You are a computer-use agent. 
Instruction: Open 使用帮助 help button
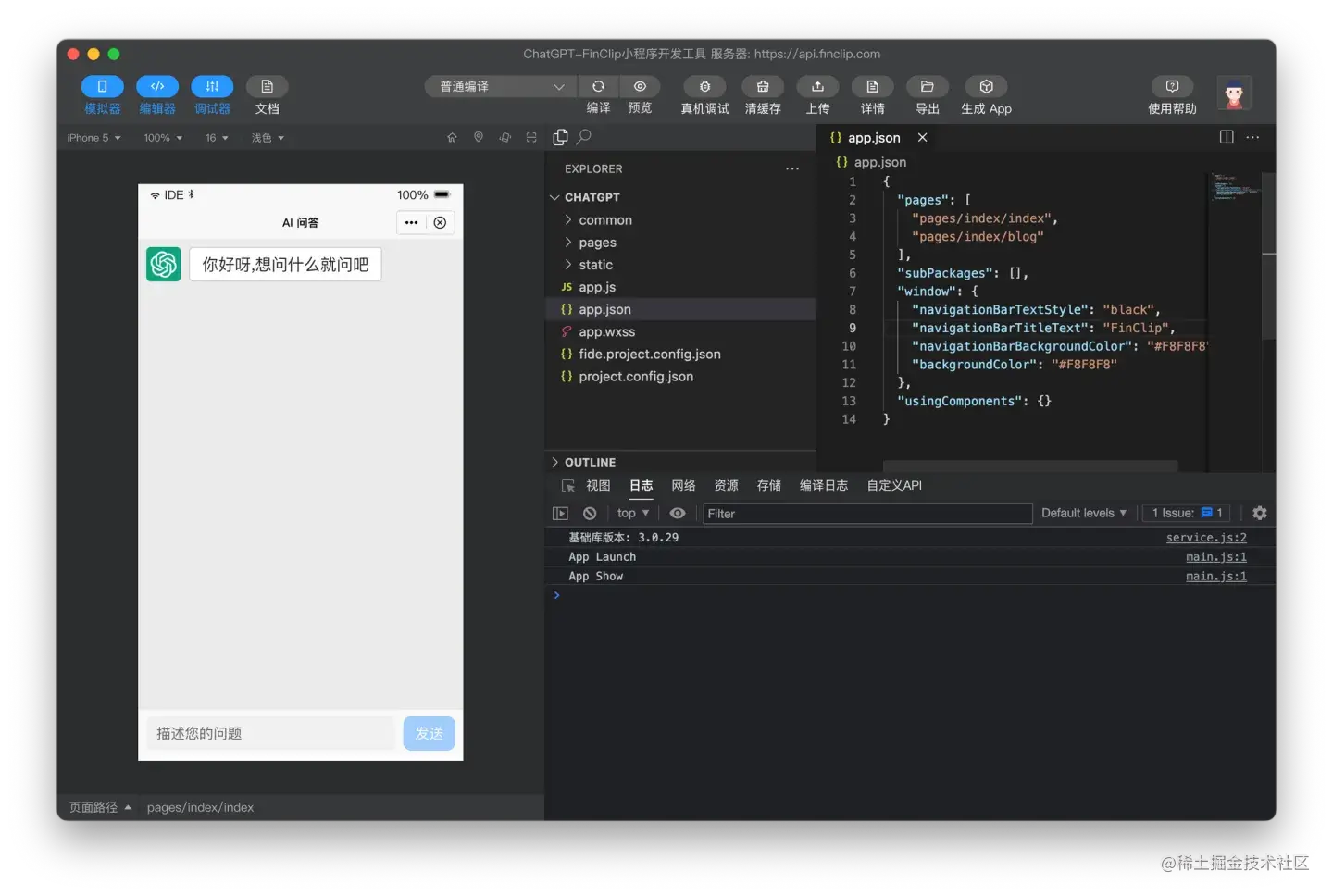tap(1172, 86)
